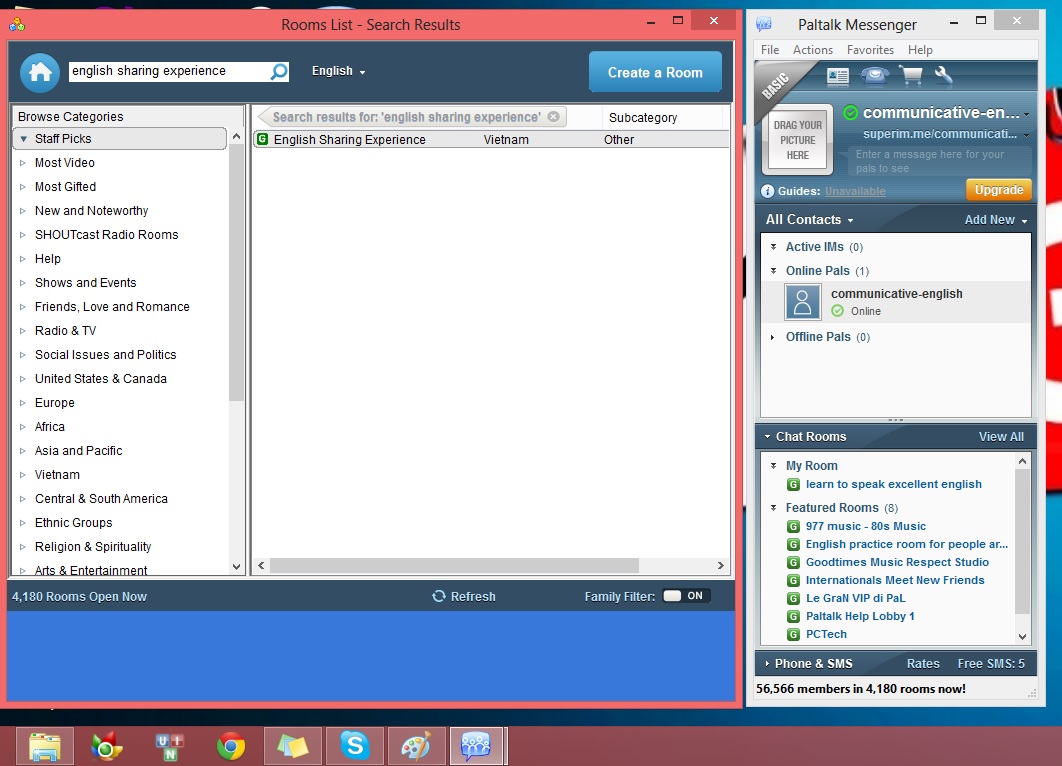Screen dimensions: 1062x766
Task: Click G icon beside Le GraN VIP di PaL
Action: (x=793, y=598)
